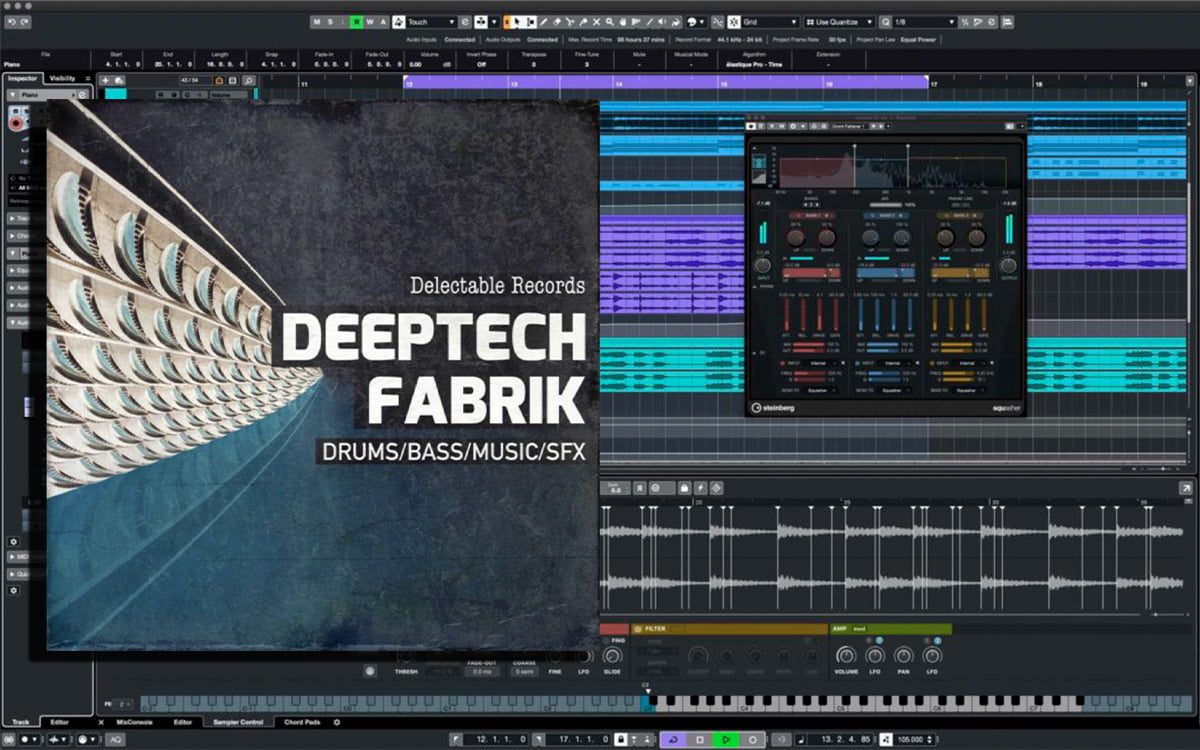Open the Chord Pads tab
This screenshot has height=750, width=1200.
click(x=302, y=722)
